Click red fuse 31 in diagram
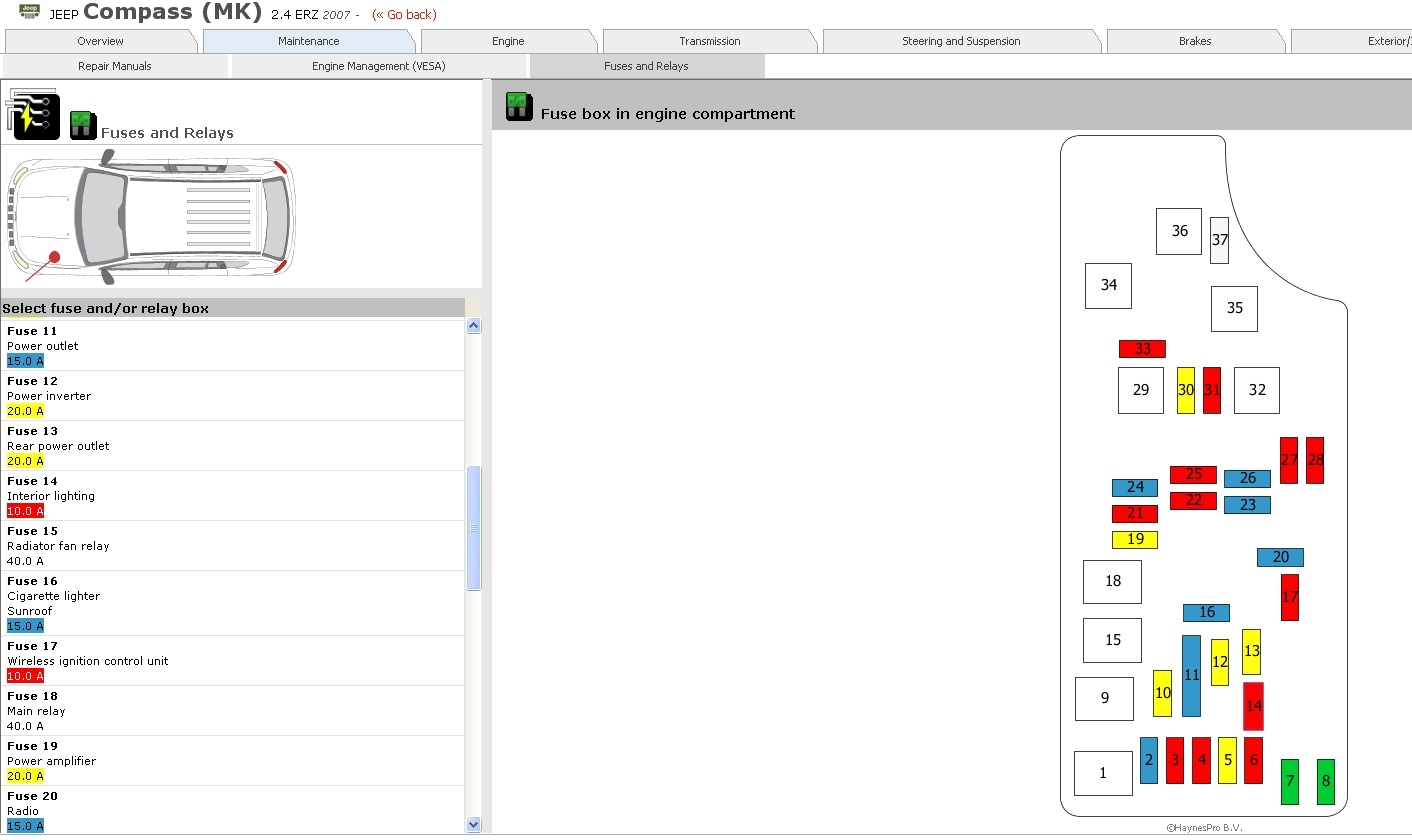This screenshot has height=840, width=1412. coord(1212,390)
